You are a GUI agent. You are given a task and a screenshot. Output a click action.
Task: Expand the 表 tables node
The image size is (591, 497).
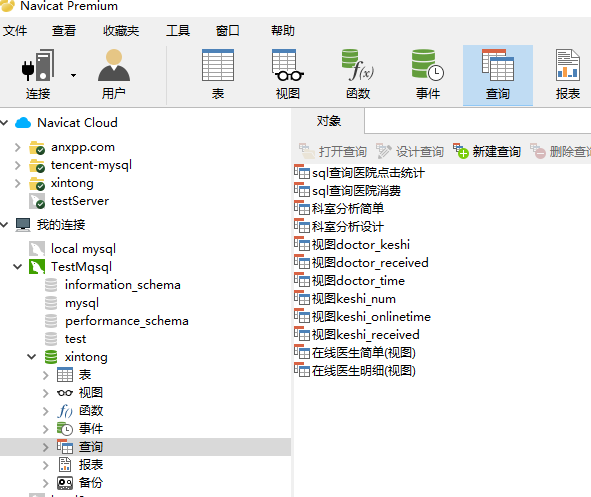tap(46, 375)
